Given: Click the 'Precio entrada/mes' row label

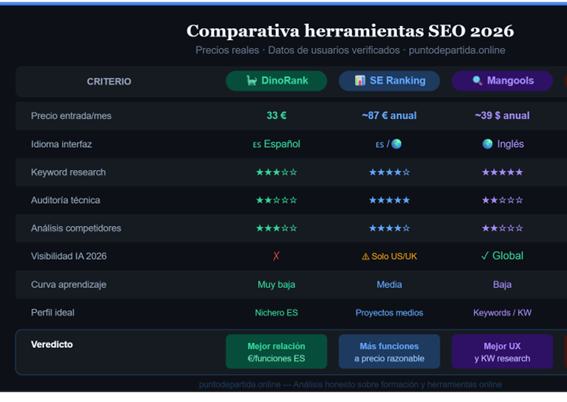Looking at the screenshot, I should click(71, 116).
